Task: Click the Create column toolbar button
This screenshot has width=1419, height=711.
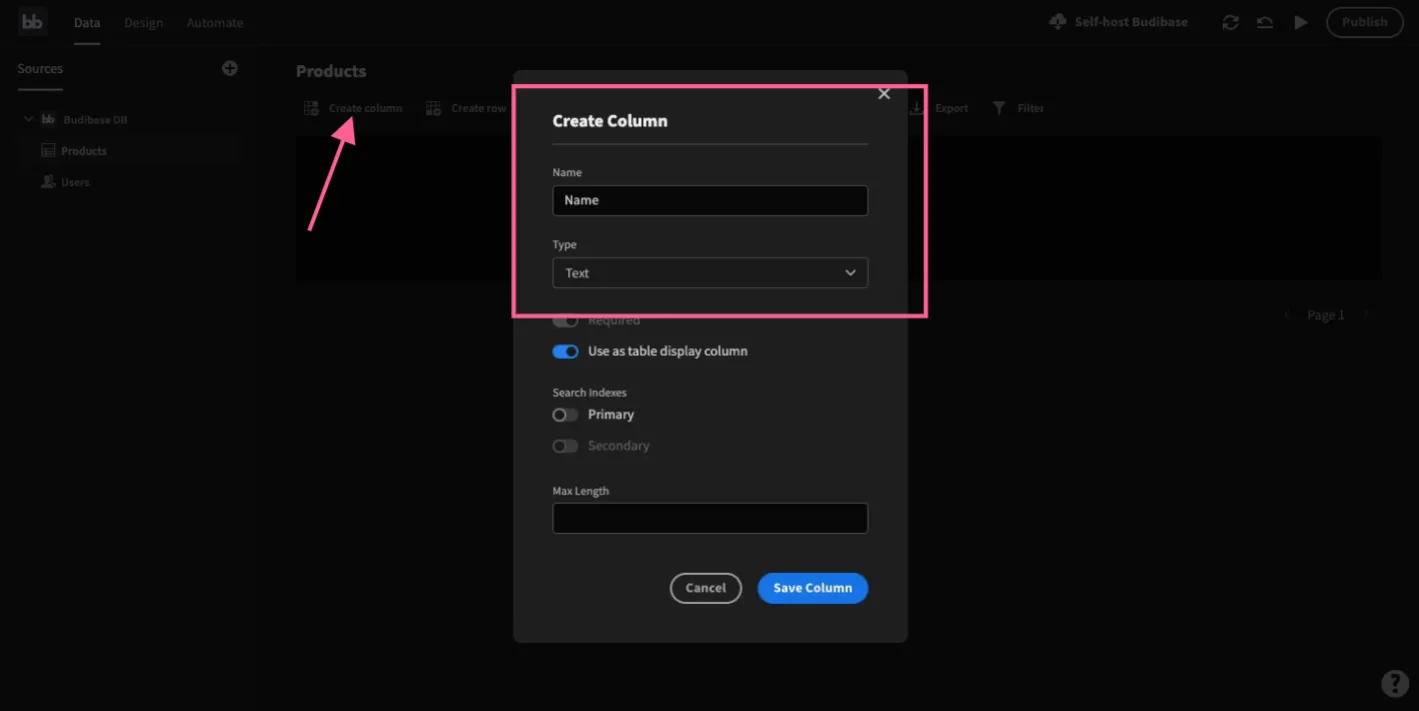Action: (x=353, y=108)
